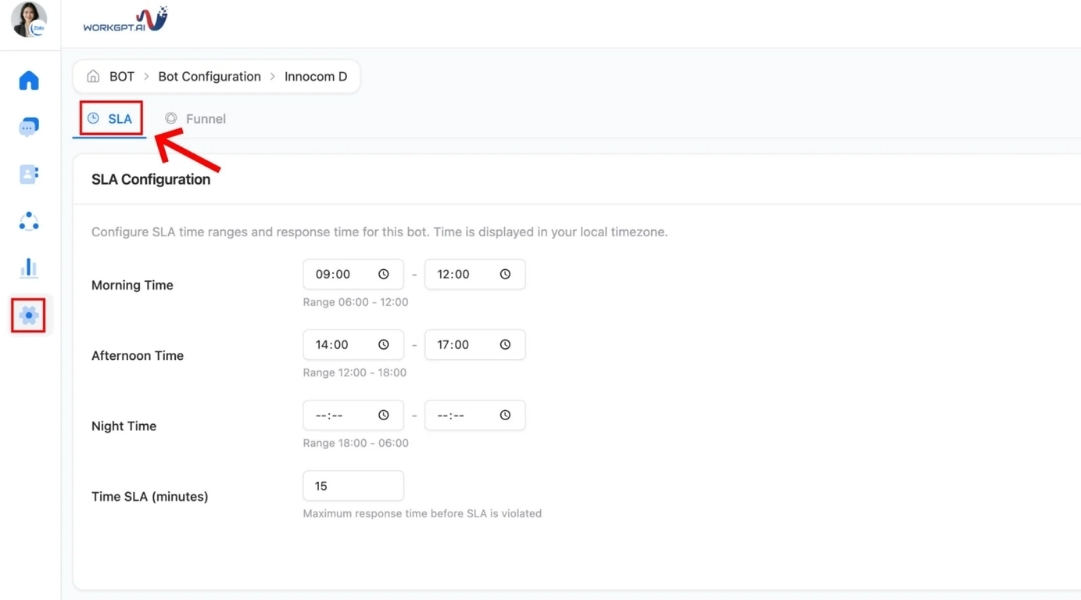The image size is (1081, 600).
Task: Click the breadcrumb home icon
Action: (x=93, y=76)
